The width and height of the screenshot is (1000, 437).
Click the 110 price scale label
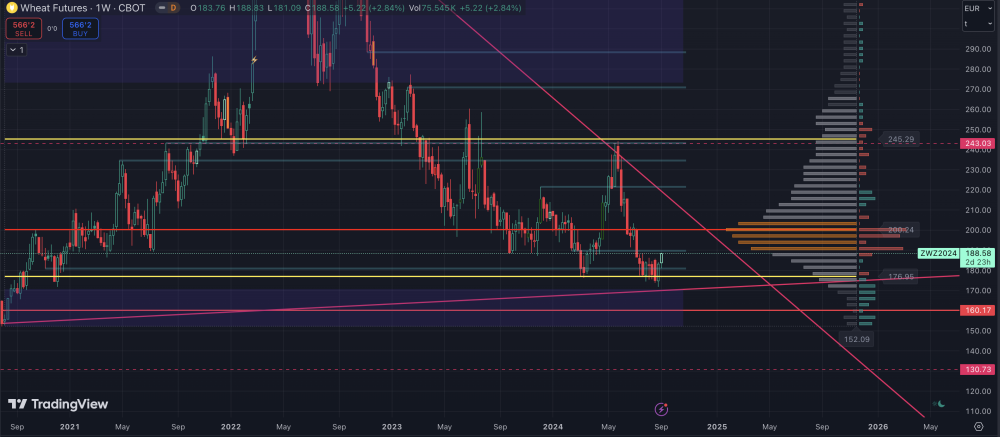976,411
